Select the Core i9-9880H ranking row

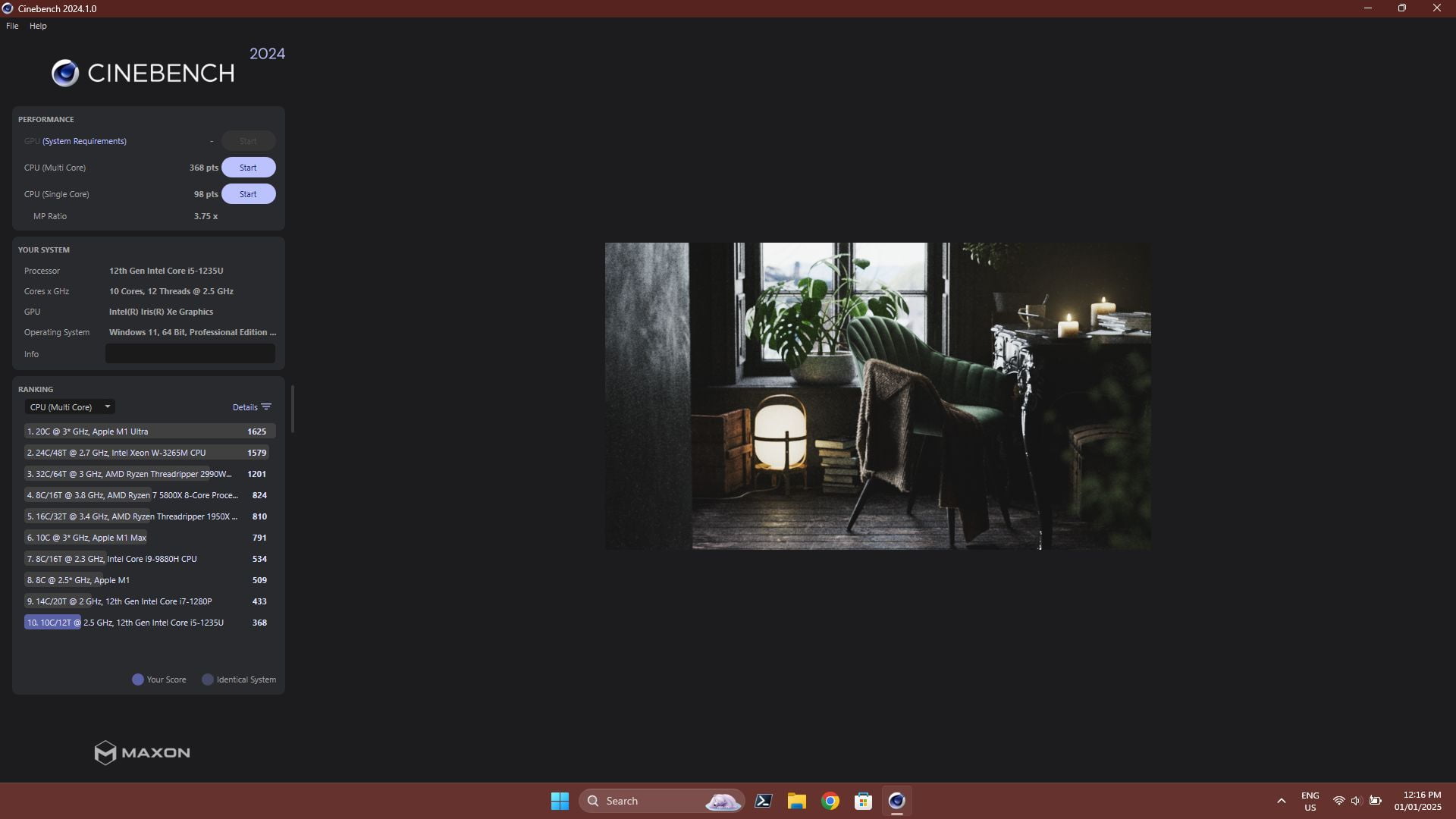pos(149,559)
